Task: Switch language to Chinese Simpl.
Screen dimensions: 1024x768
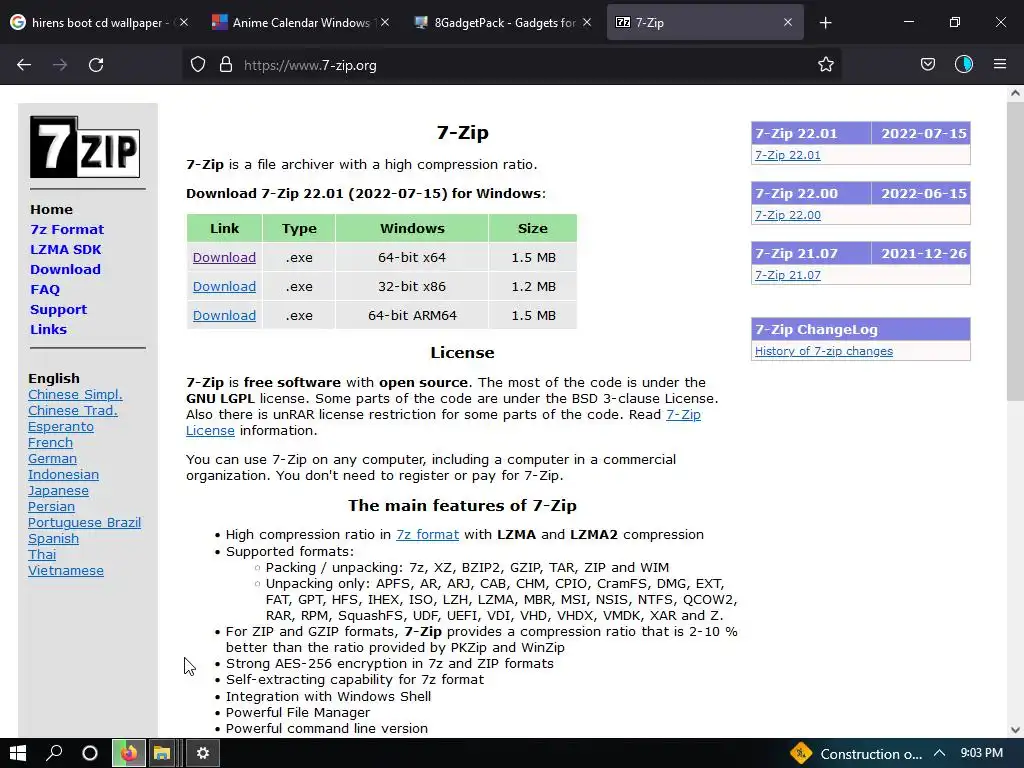Action: click(x=75, y=394)
